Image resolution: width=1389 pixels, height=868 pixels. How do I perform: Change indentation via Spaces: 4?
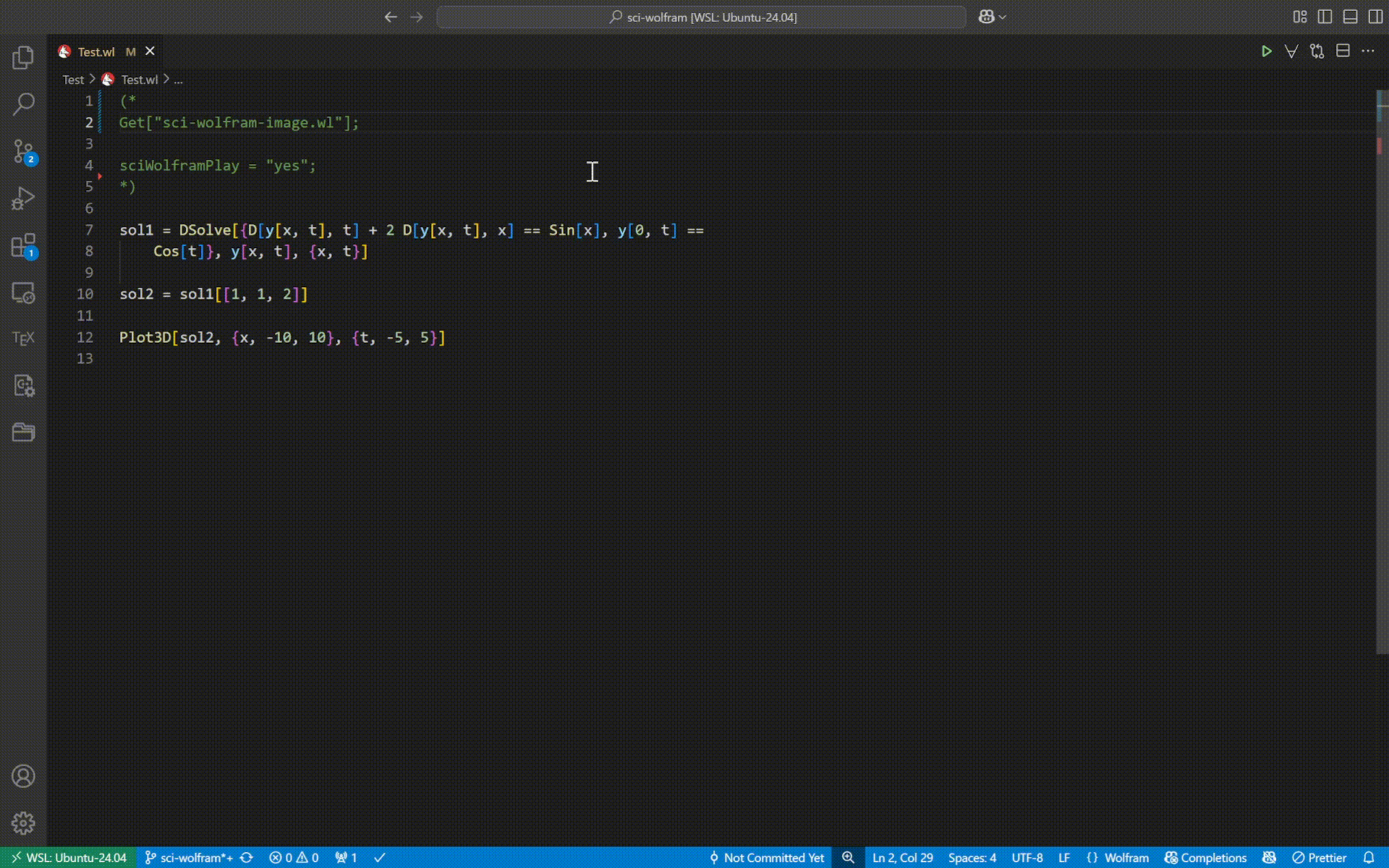point(972,858)
